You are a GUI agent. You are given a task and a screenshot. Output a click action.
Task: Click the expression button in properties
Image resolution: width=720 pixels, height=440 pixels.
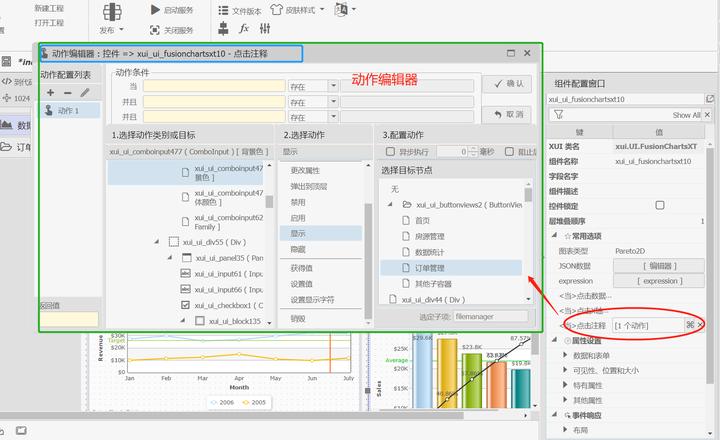(x=658, y=281)
